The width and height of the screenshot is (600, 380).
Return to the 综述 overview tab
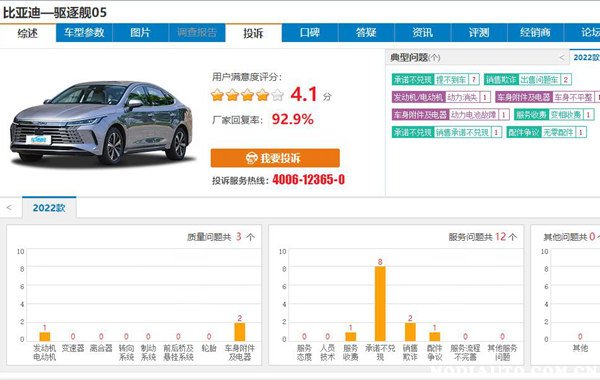coord(28,33)
